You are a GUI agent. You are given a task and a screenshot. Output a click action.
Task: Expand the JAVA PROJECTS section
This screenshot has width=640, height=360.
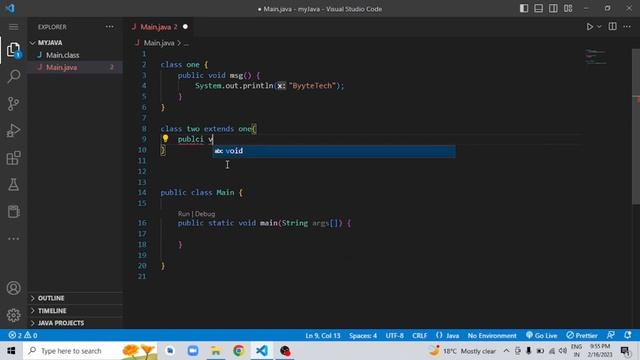[x=75, y=323]
